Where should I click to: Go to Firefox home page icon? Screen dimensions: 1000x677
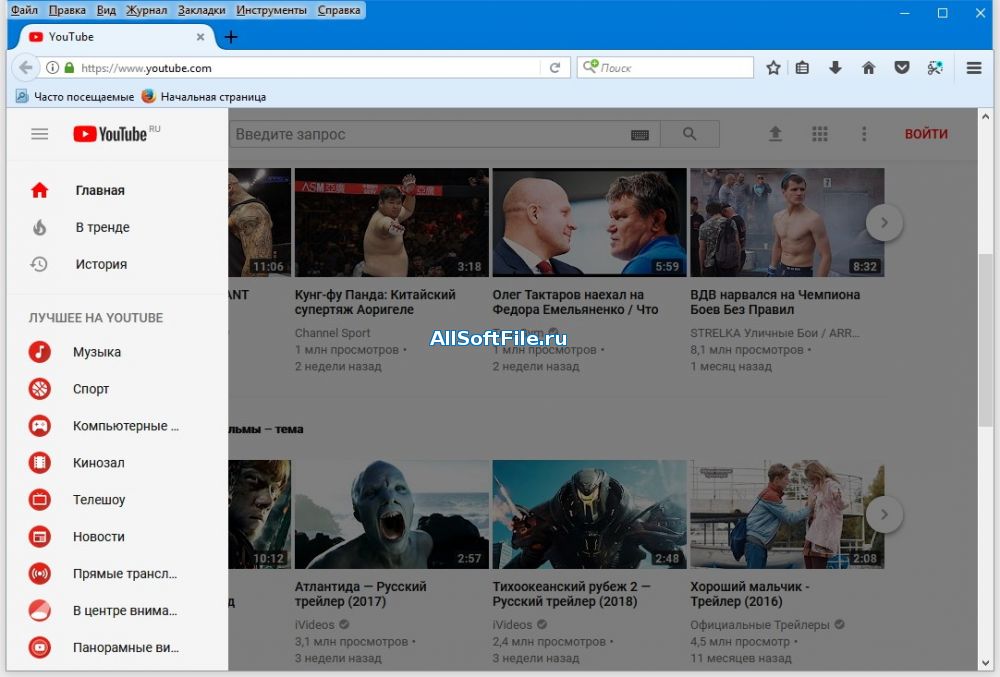click(x=868, y=68)
